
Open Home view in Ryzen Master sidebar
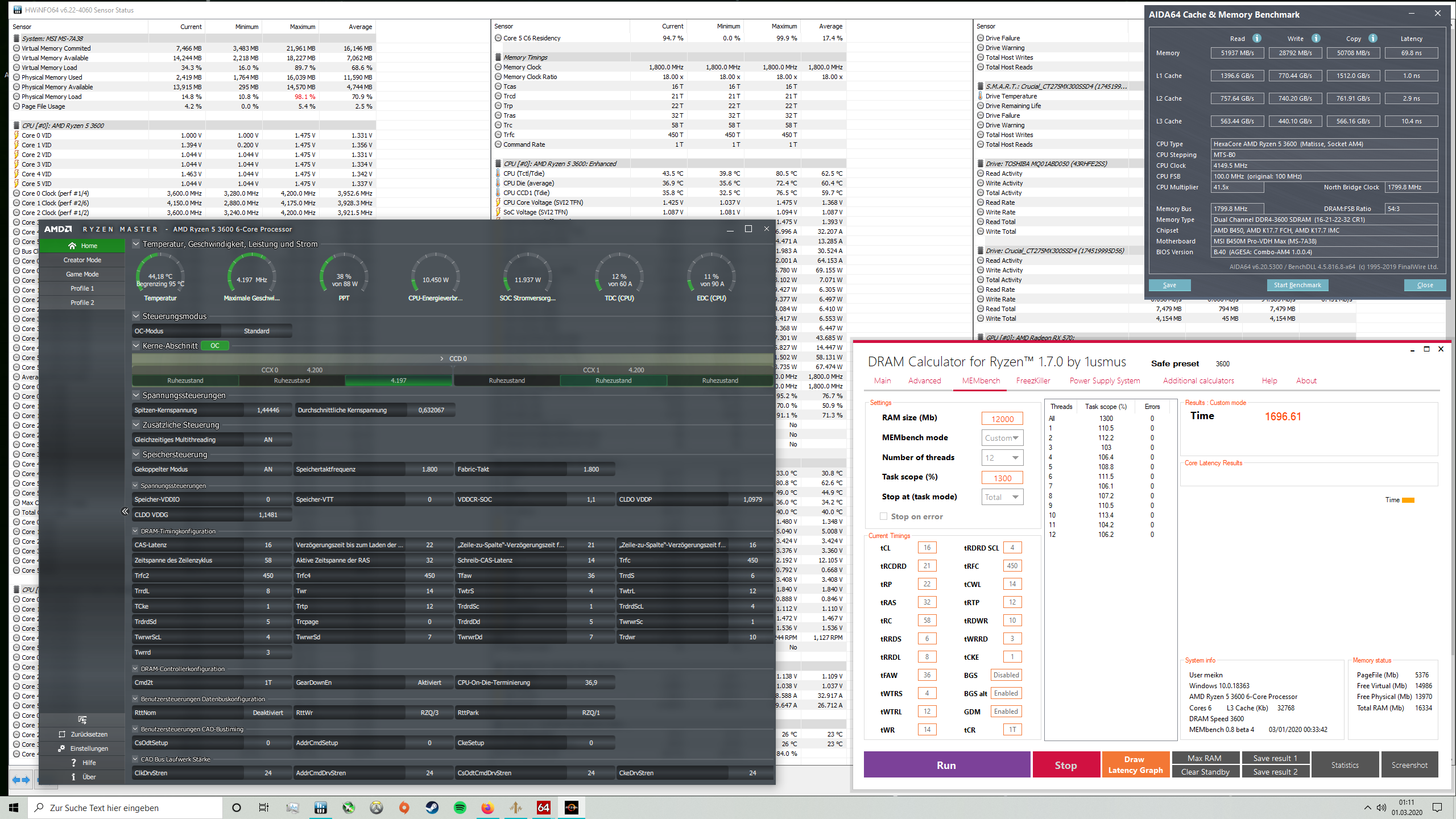tap(82, 246)
